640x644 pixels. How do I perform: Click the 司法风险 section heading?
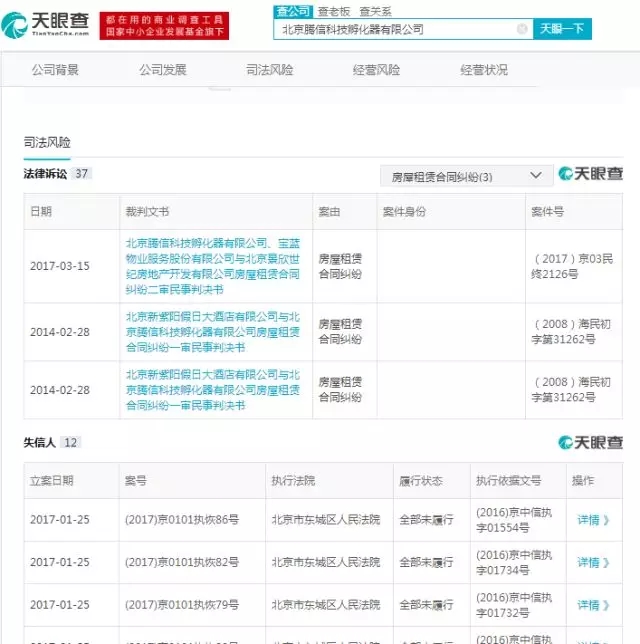click(47, 143)
